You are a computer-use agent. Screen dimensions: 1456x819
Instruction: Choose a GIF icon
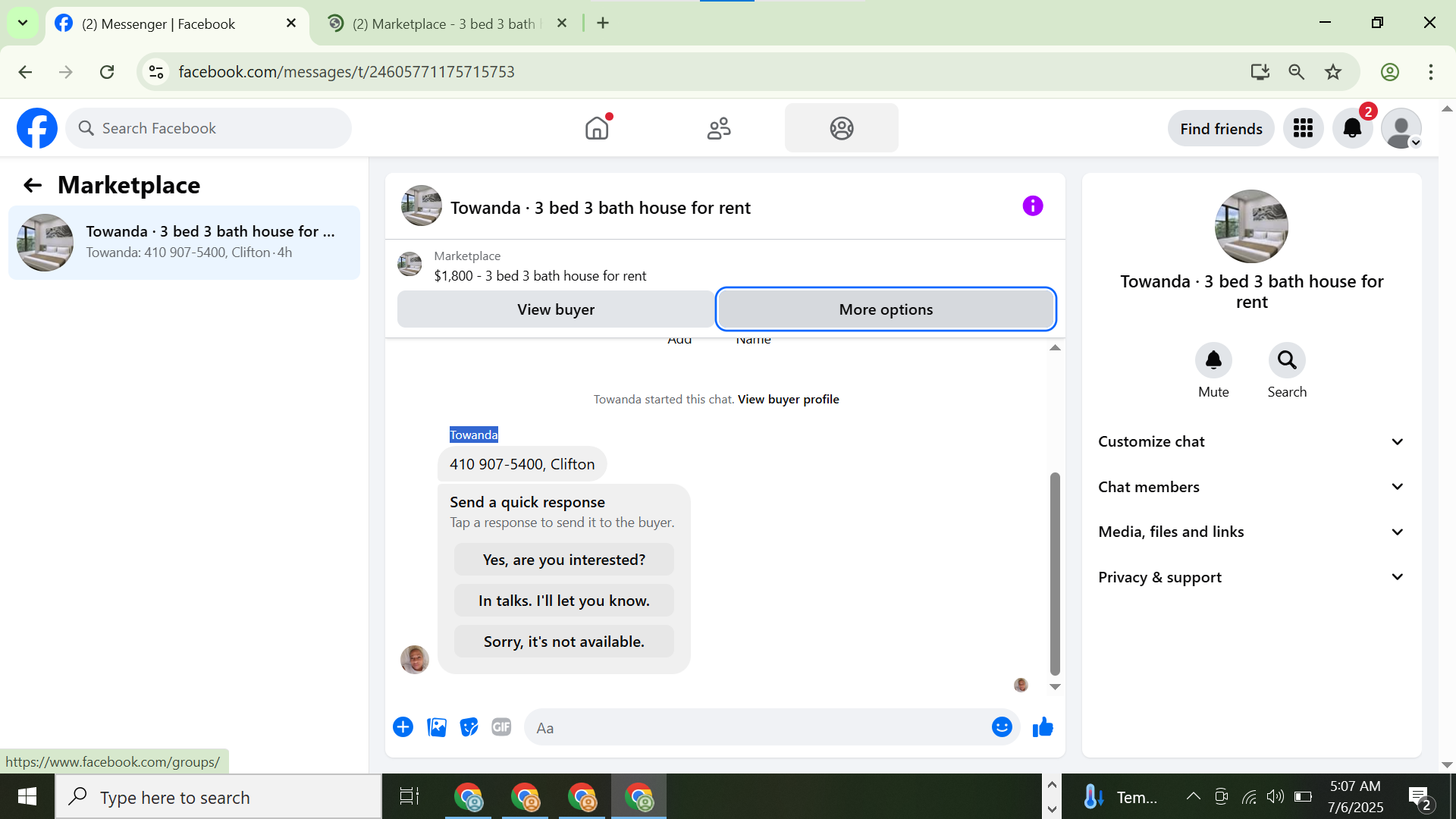click(501, 727)
